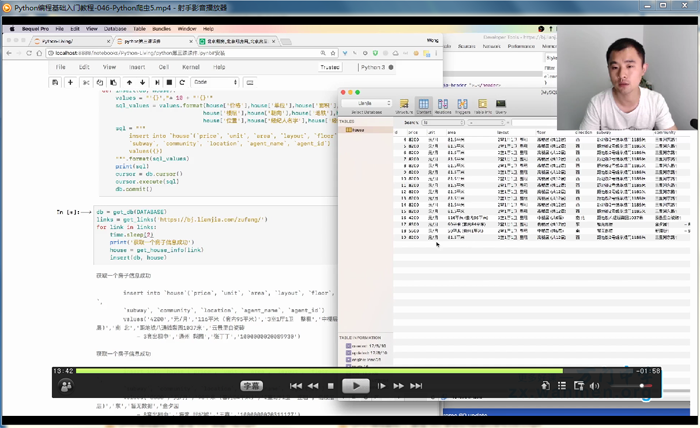This screenshot has height=428, width=700.
Task: Open the Jupyter Kernel menu
Action: 191,67
